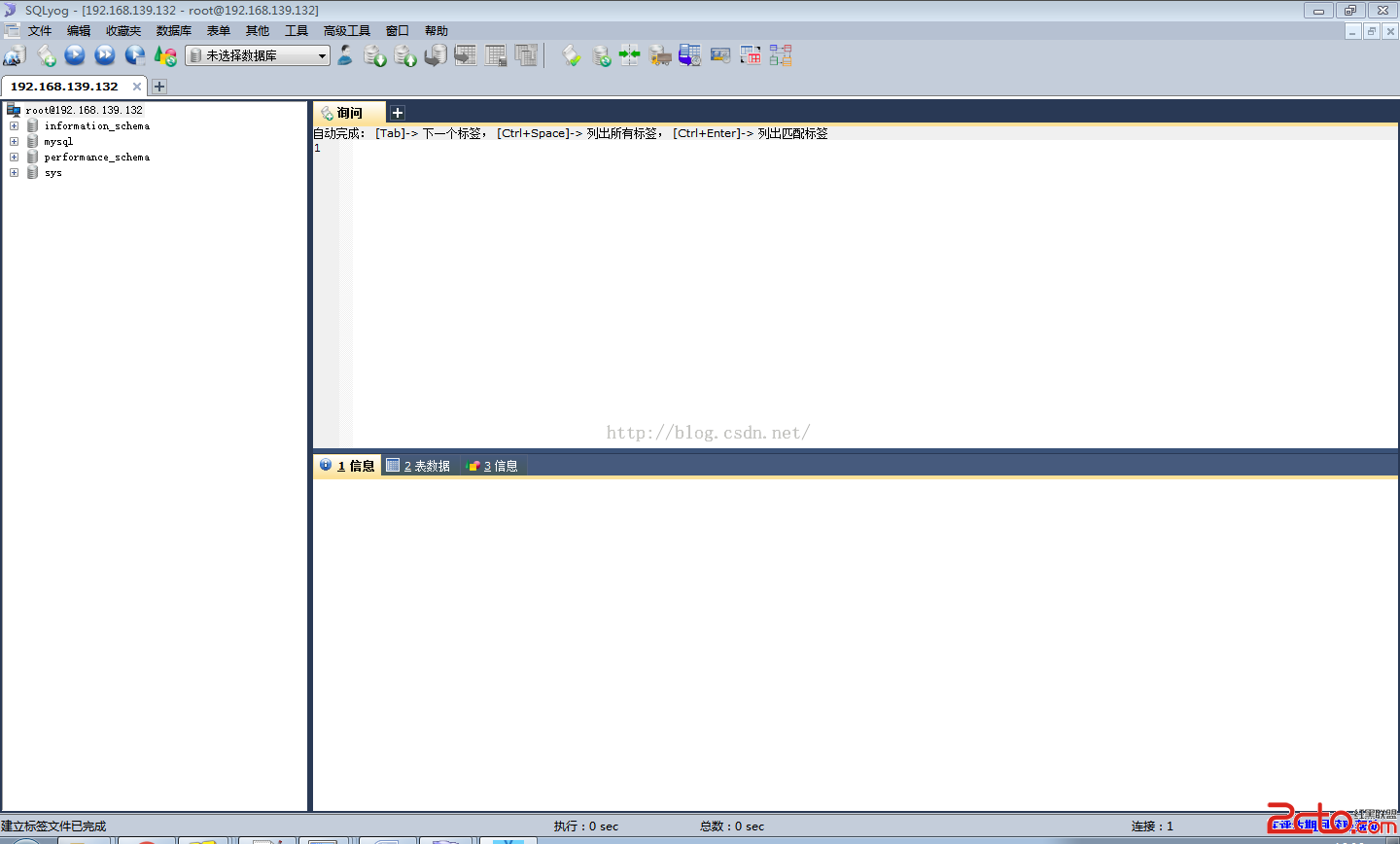Minimize the inner MDI child window
The image size is (1400, 844).
click(x=1352, y=31)
